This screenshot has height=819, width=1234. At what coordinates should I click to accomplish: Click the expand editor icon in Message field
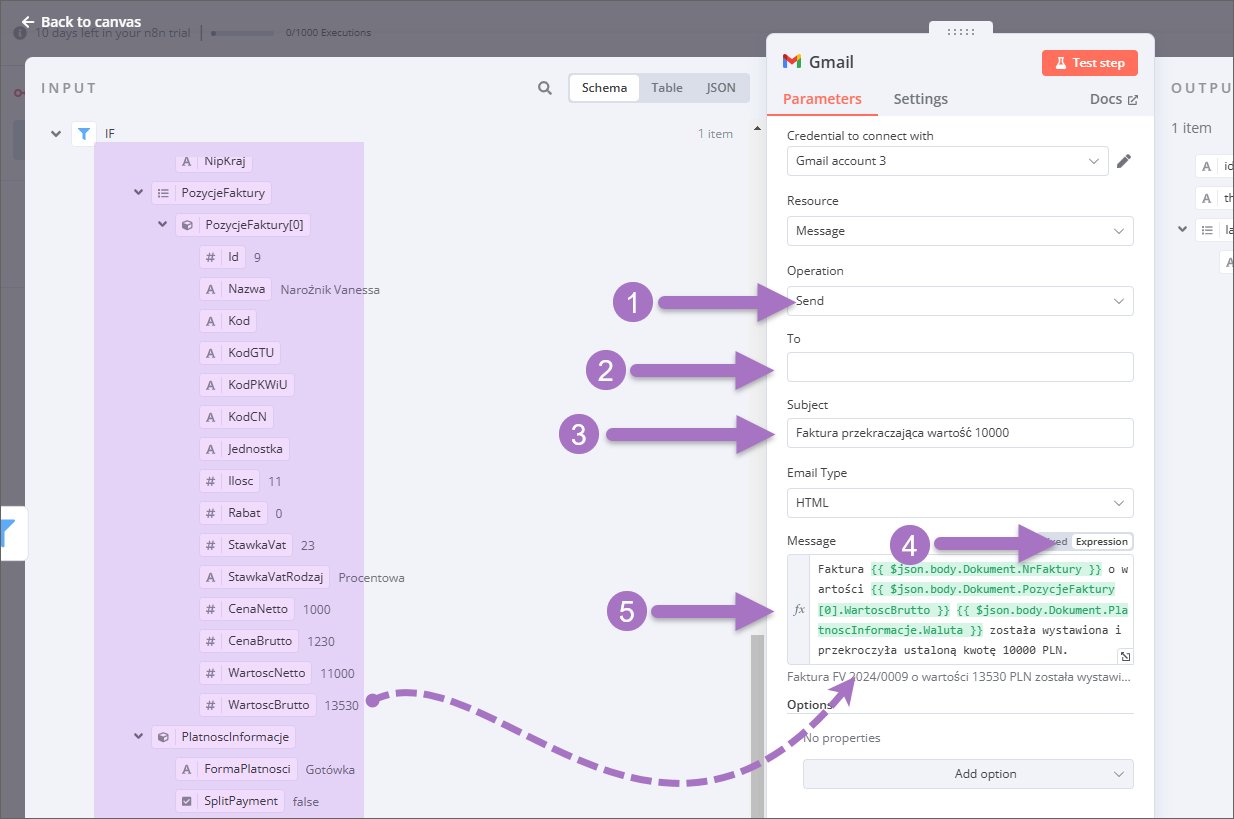click(x=1124, y=656)
